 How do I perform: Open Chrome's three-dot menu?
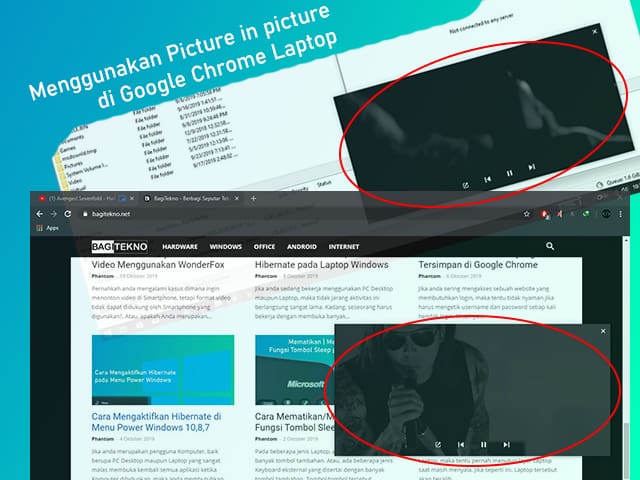tap(620, 214)
